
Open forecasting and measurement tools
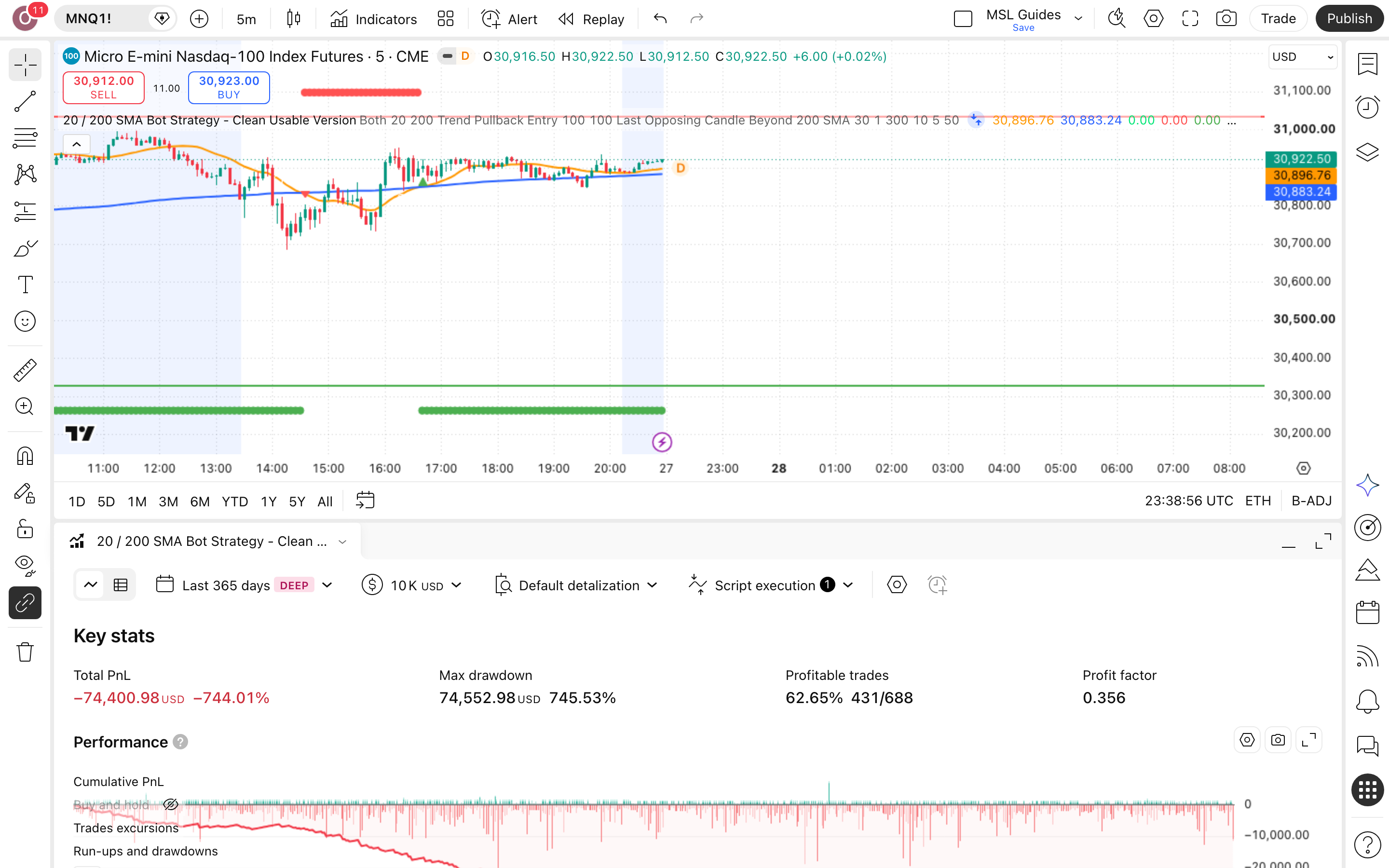25,211
